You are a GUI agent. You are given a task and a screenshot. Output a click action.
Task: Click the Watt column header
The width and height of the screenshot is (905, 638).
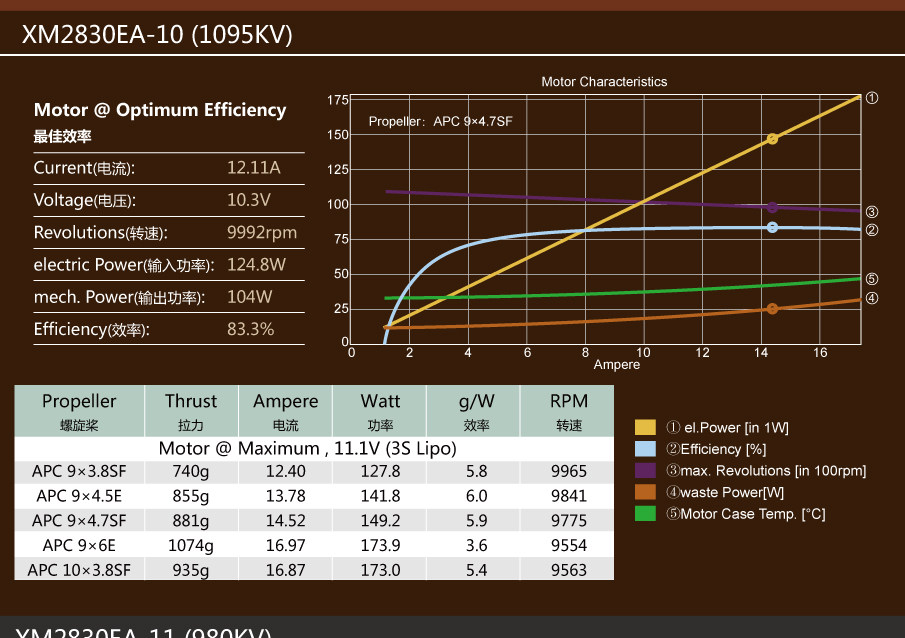point(380,411)
